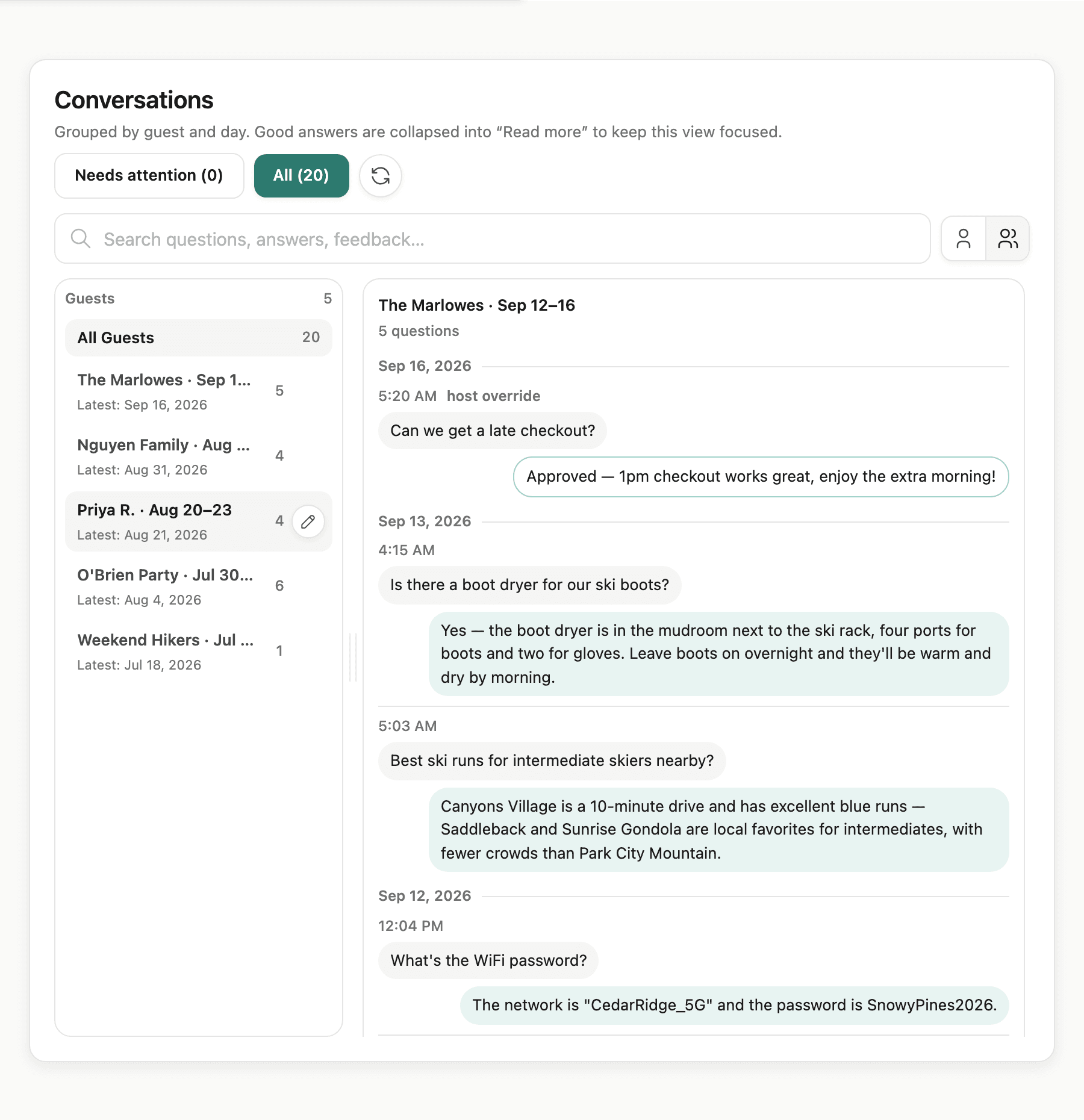Viewport: 1084px width, 1120px height.
Task: Open Priya R. Aug 20–23 conversation
Action: pos(199,521)
